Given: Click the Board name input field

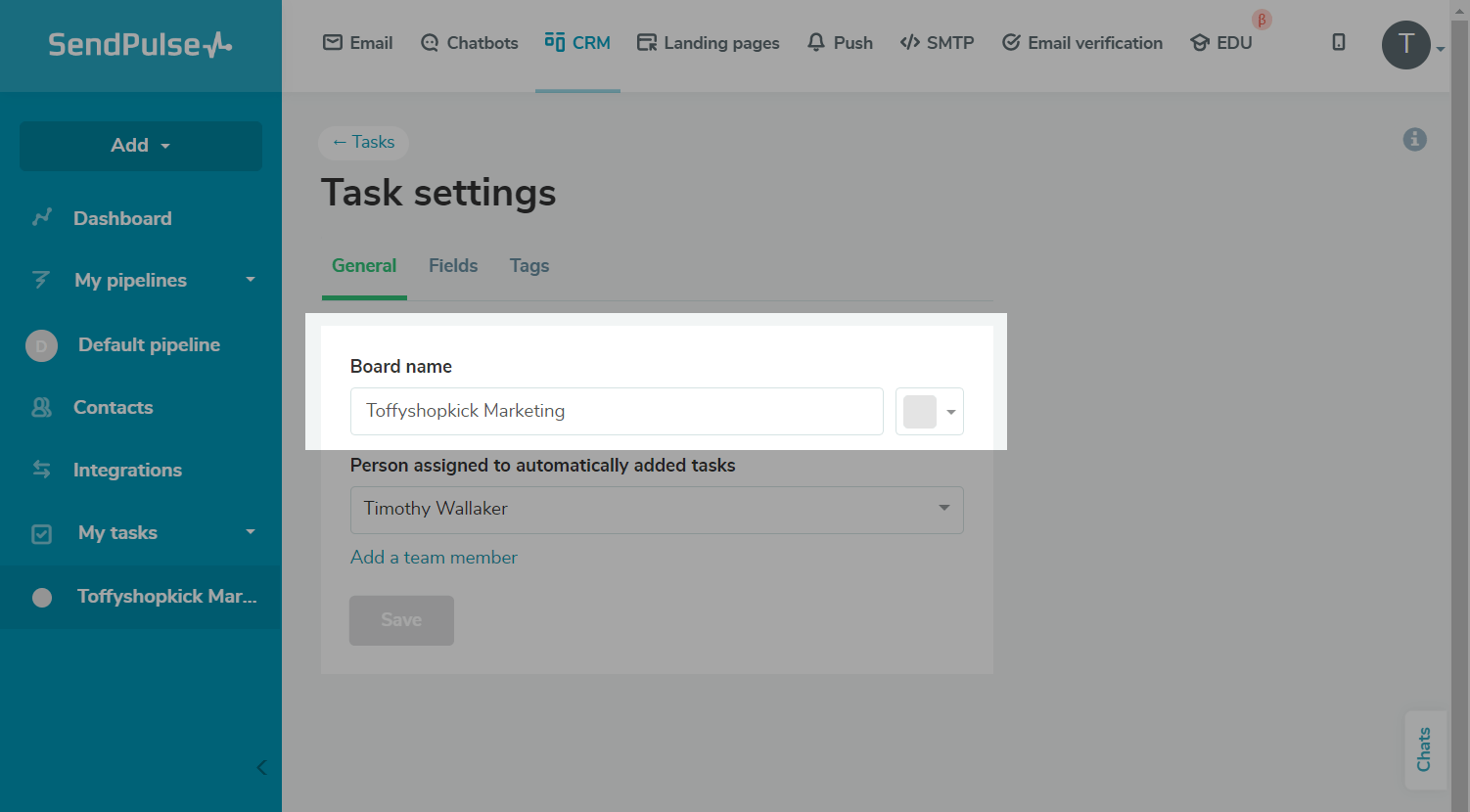Looking at the screenshot, I should (x=617, y=412).
